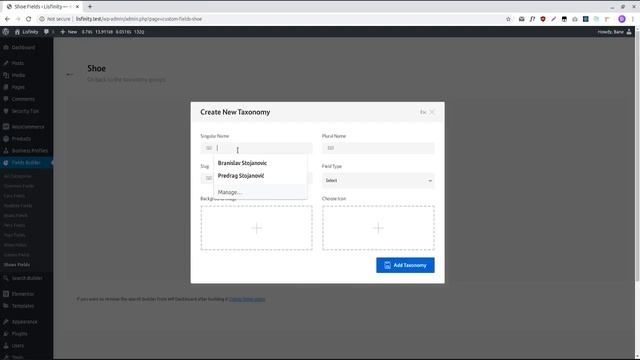The image size is (640, 360).
Task: Click the back arrow beside Shoe heading
Action: [x=70, y=74]
